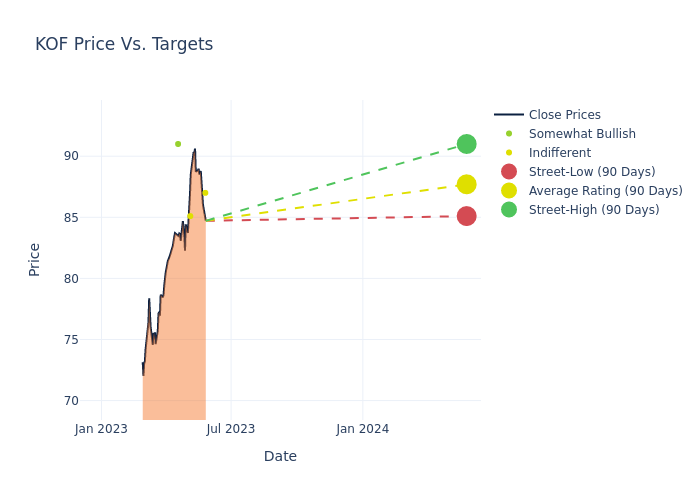Screen dimensions: 700x500
Task: Click the Jul 2023 x-axis label
Action: pos(231,429)
